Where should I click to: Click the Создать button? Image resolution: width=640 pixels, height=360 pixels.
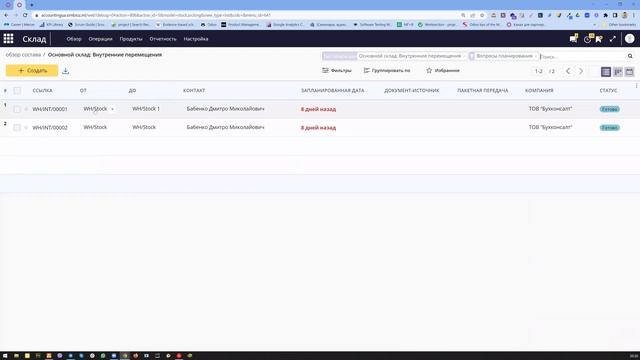32,70
